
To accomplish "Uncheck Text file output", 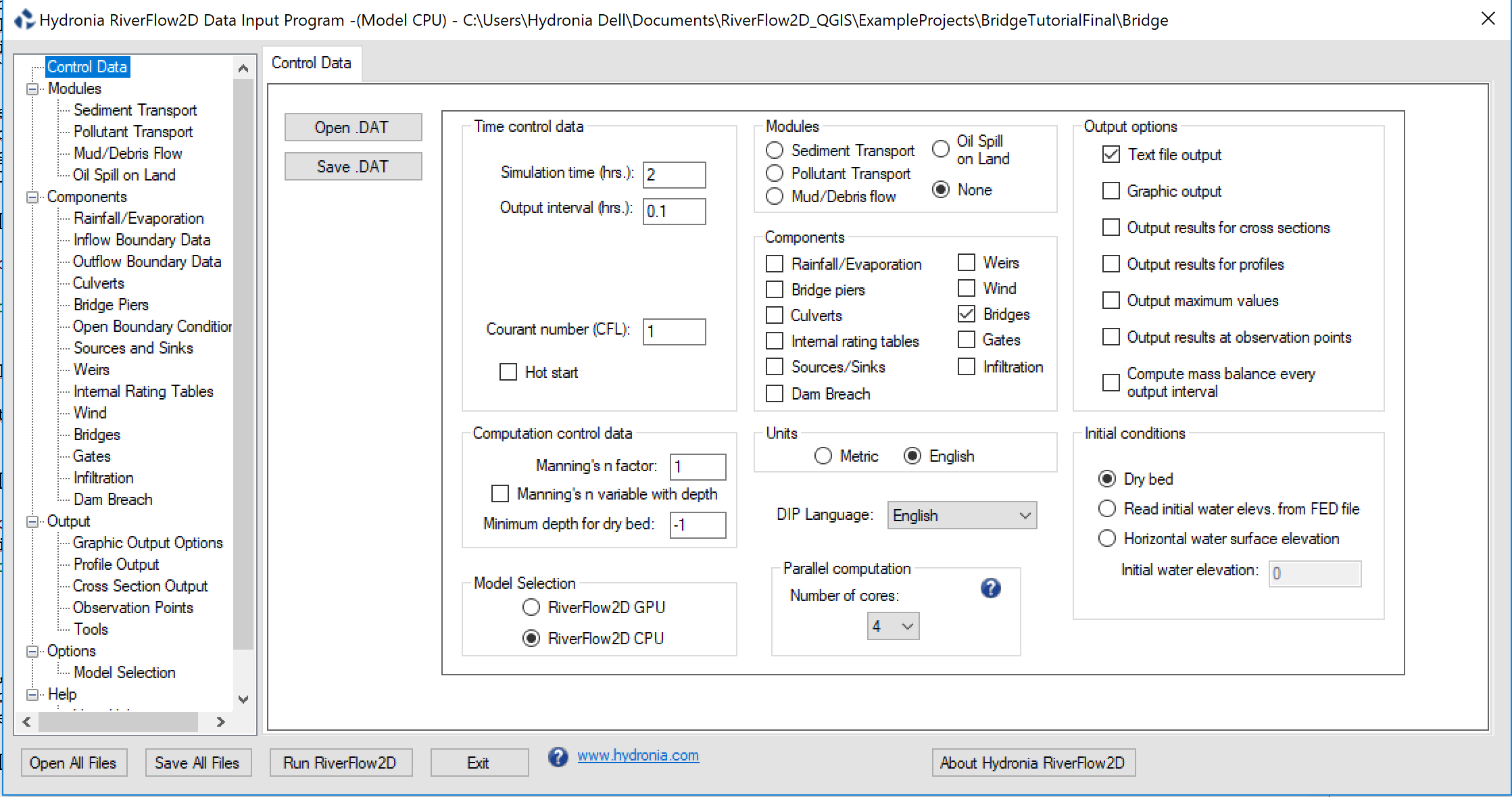I will coord(1111,154).
